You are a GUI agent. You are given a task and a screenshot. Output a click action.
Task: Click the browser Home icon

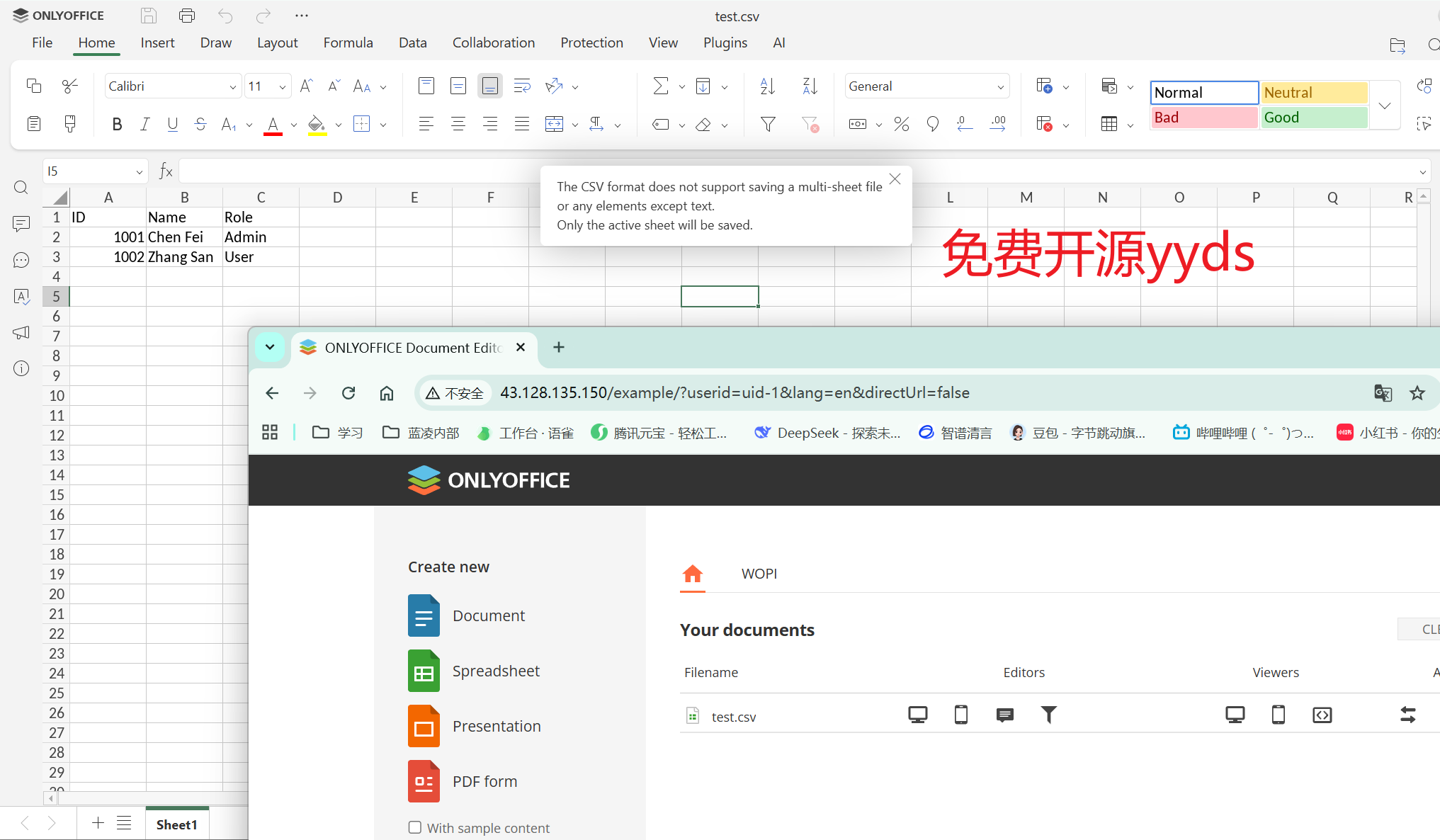387,393
